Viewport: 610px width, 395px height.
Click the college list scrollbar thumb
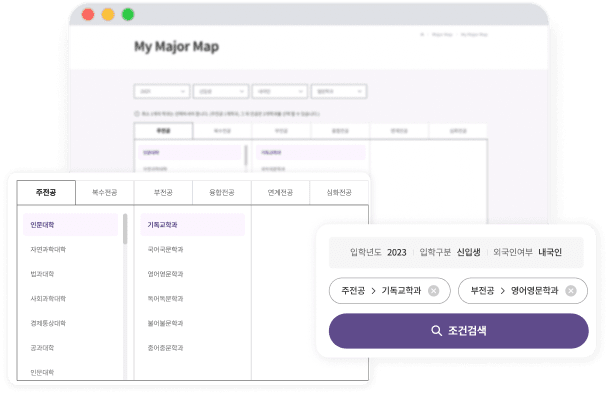coord(125,229)
